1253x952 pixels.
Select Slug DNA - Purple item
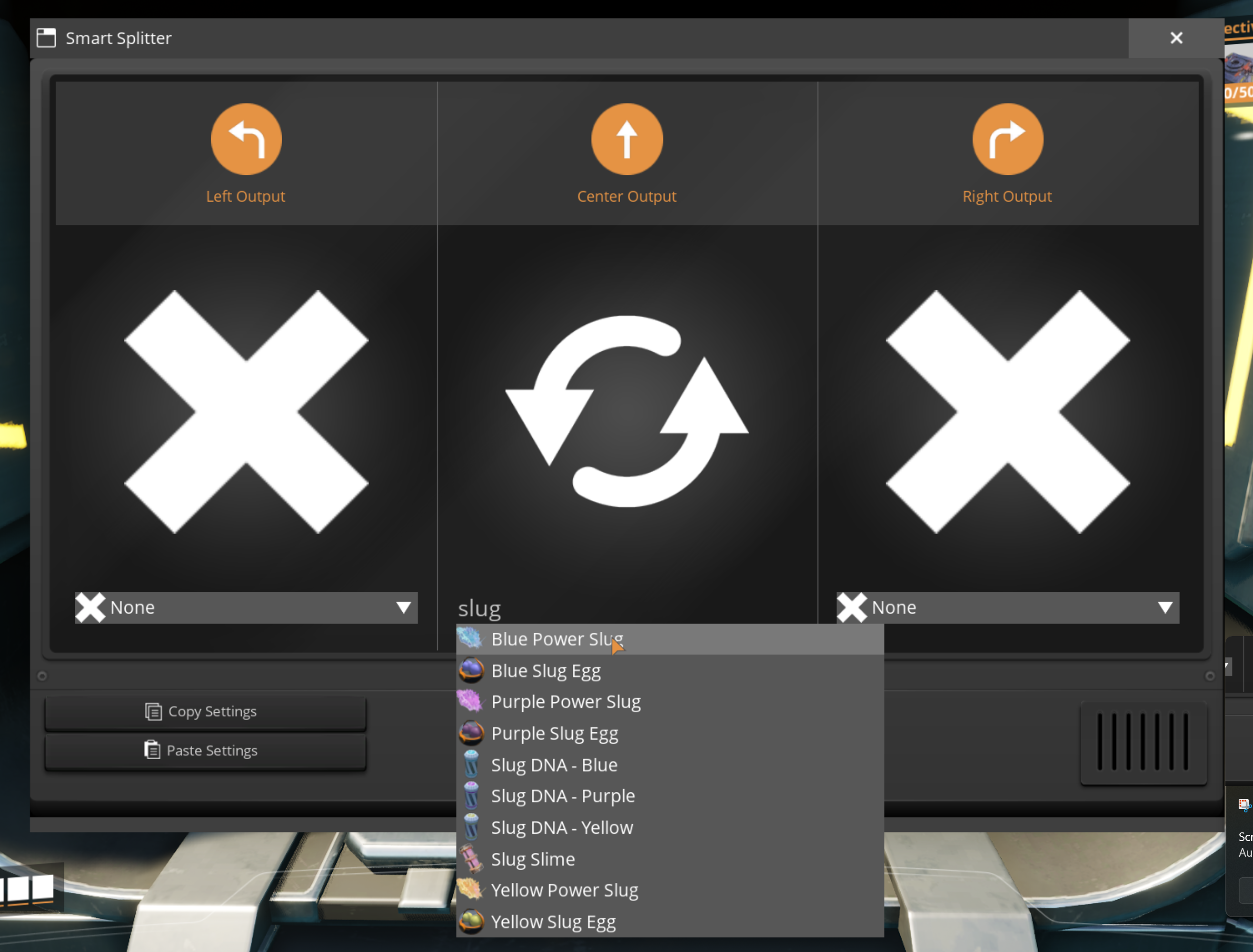tap(563, 796)
